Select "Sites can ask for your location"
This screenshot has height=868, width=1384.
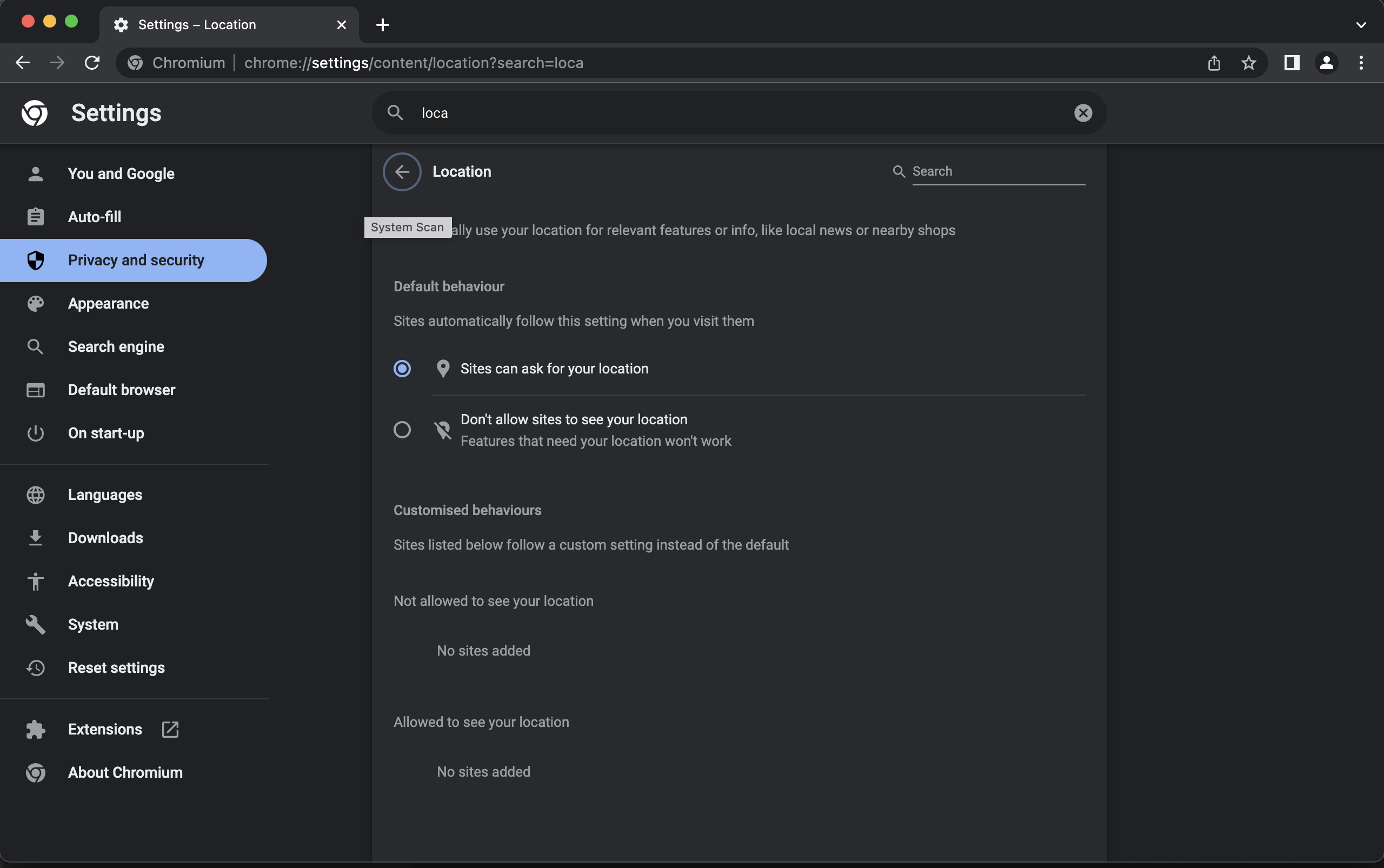[402, 369]
